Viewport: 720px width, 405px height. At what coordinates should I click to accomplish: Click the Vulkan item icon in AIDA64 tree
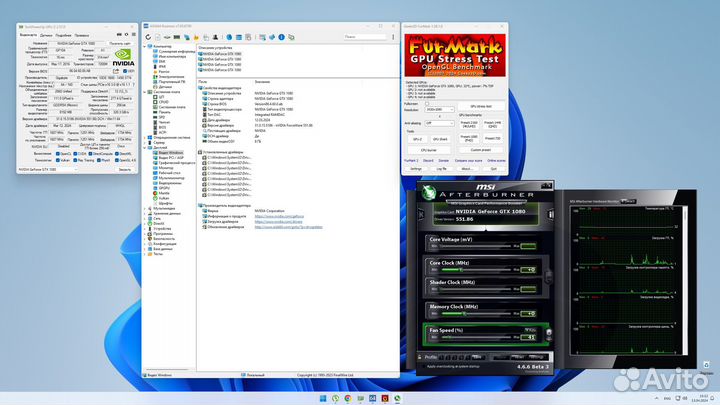[x=155, y=198]
